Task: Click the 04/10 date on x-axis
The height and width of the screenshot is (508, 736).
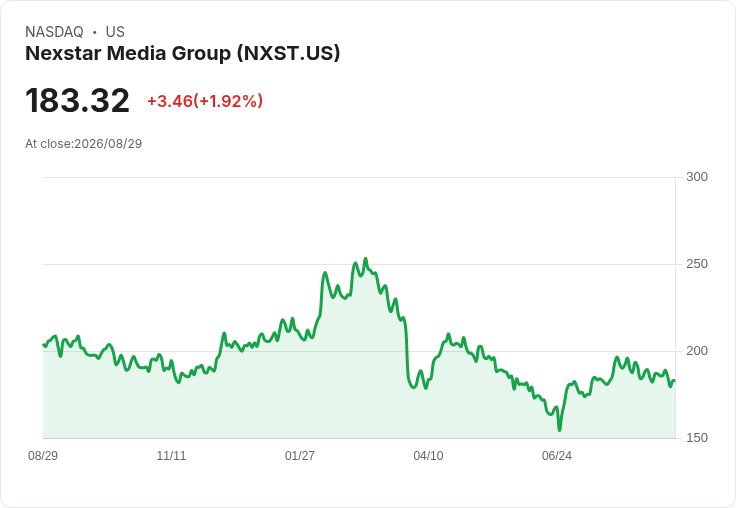Action: [x=428, y=455]
